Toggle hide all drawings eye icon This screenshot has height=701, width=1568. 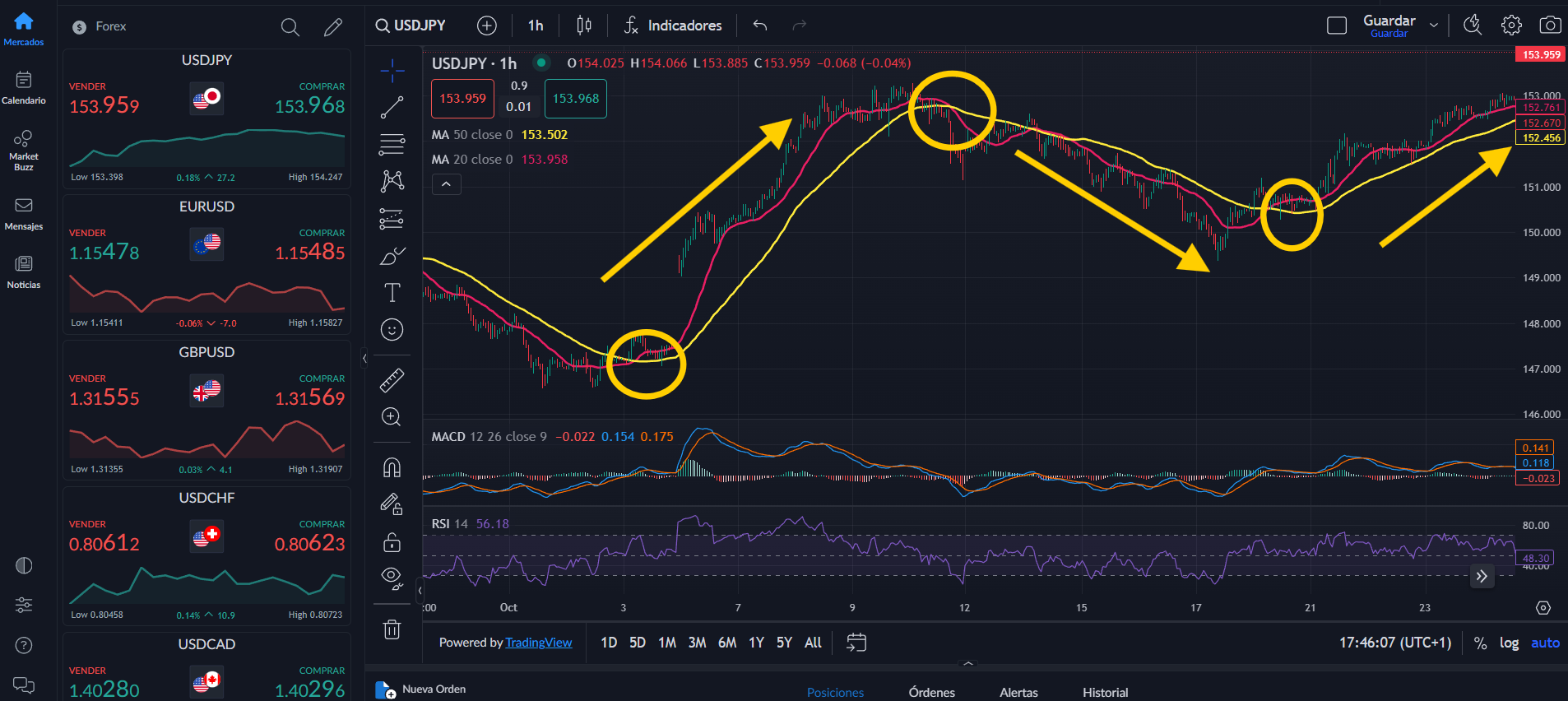(392, 578)
